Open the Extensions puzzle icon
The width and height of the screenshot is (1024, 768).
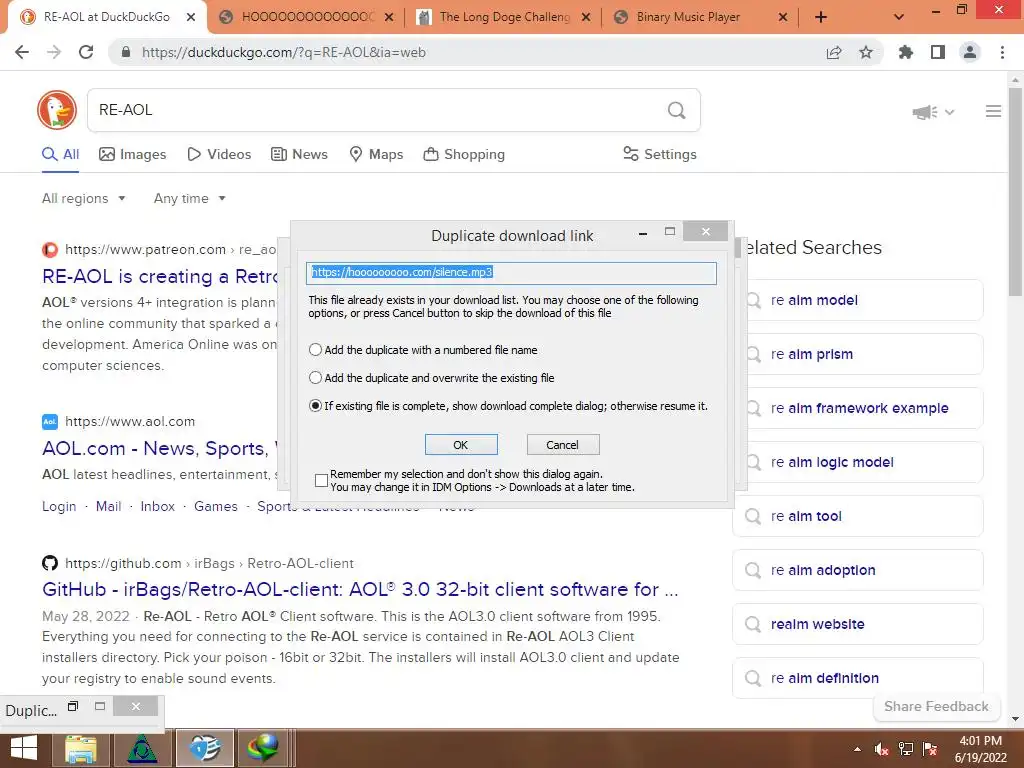pyautogui.click(x=906, y=52)
